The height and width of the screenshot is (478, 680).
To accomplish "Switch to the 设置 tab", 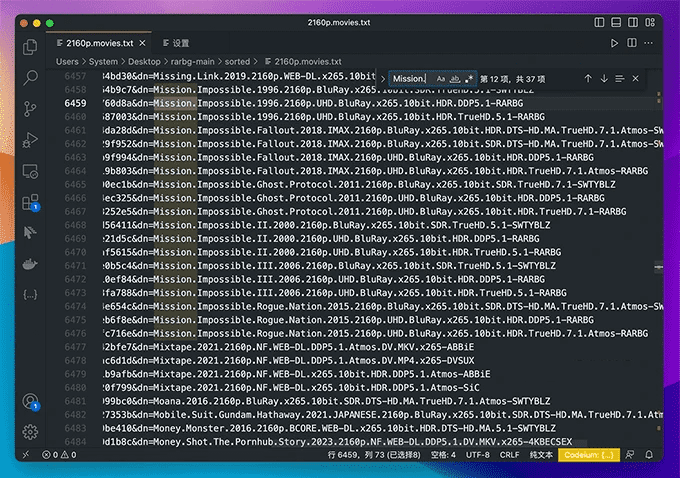I will coord(180,44).
